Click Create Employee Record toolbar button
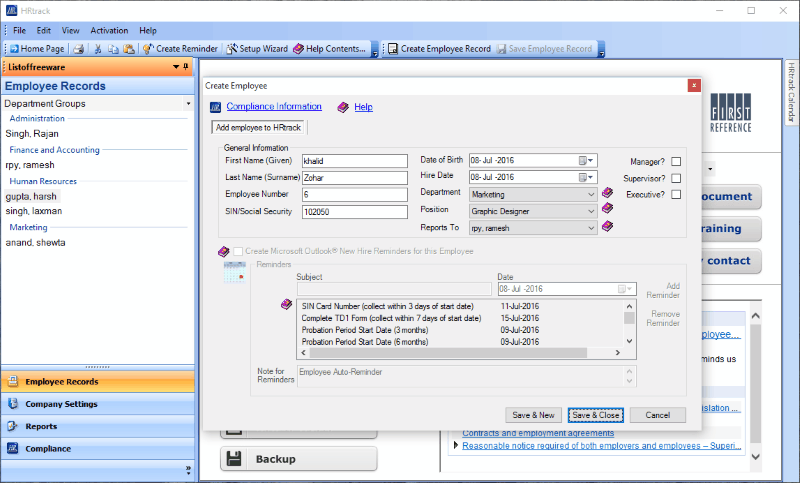The height and width of the screenshot is (483, 800). point(439,49)
